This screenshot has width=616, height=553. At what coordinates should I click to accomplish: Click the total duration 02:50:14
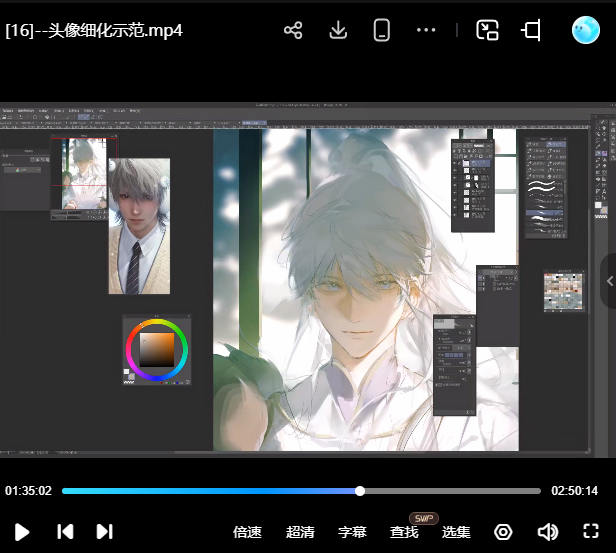[574, 491]
